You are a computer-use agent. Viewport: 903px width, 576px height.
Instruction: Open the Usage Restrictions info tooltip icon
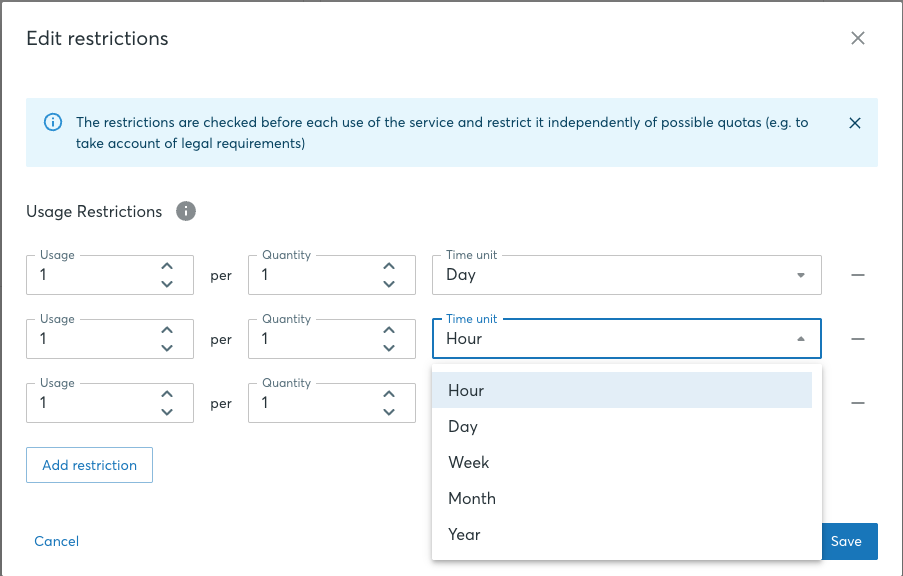[185, 211]
